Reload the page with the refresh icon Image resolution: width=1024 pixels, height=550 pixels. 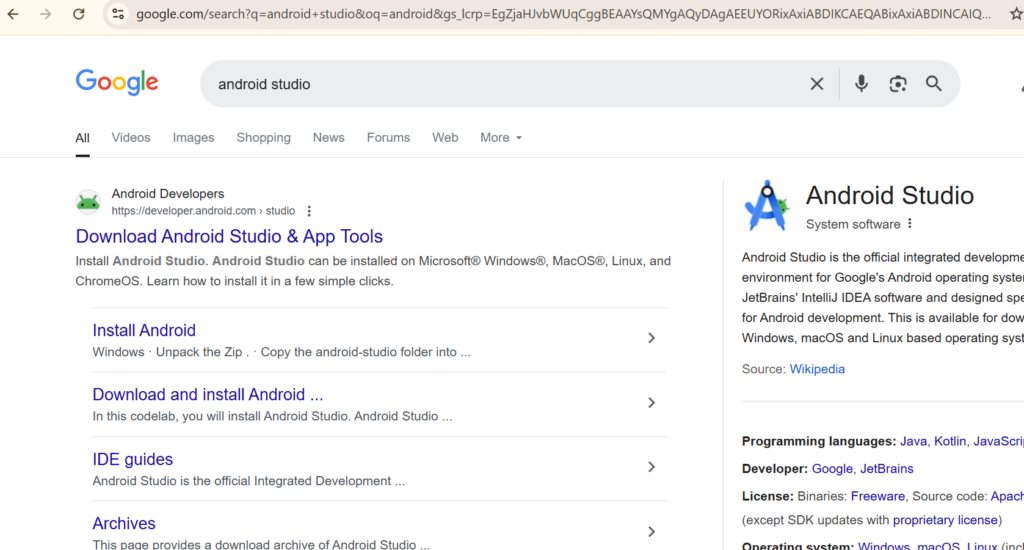coord(78,14)
